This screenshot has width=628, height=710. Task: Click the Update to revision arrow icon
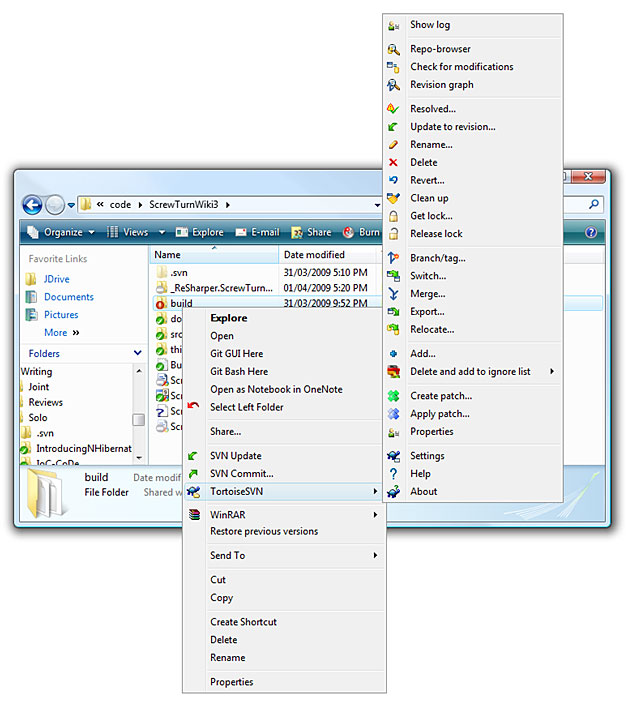coord(393,127)
